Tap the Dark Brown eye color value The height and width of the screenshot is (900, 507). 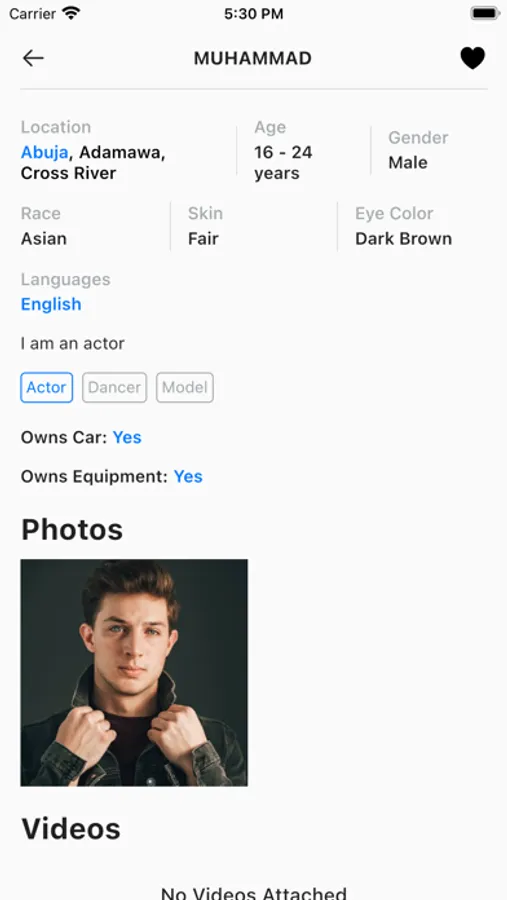pos(404,239)
